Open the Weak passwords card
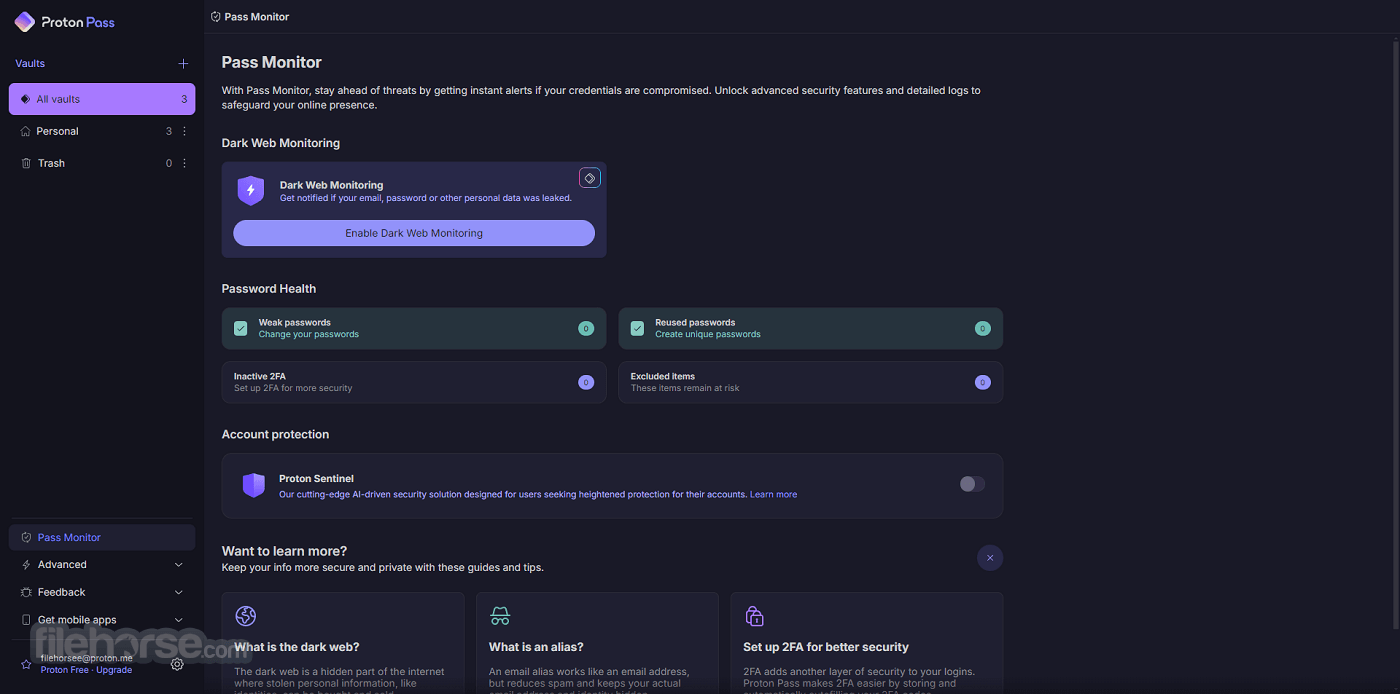This screenshot has height=694, width=1400. [414, 328]
